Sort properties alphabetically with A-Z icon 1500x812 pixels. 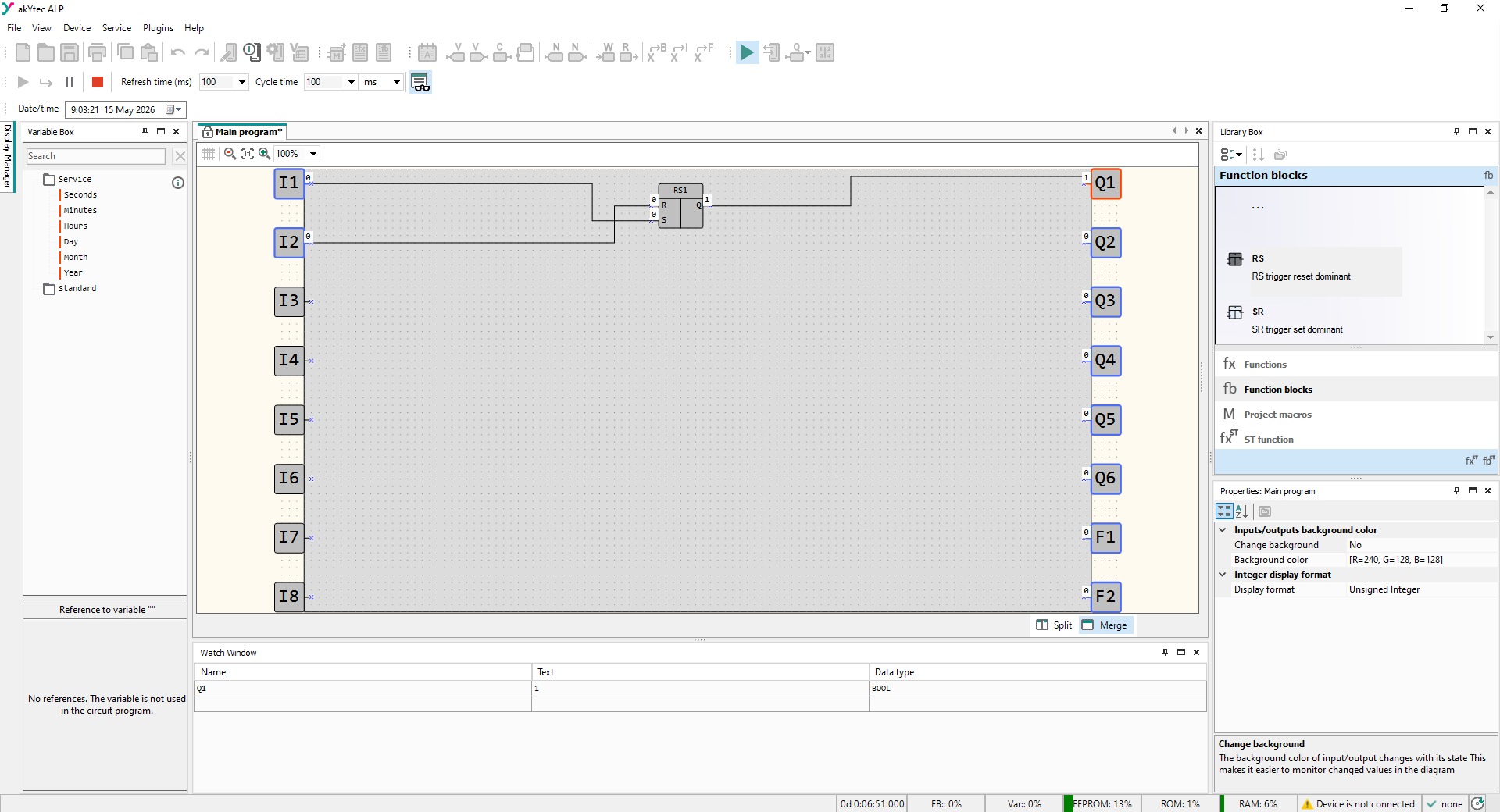pyautogui.click(x=1242, y=511)
